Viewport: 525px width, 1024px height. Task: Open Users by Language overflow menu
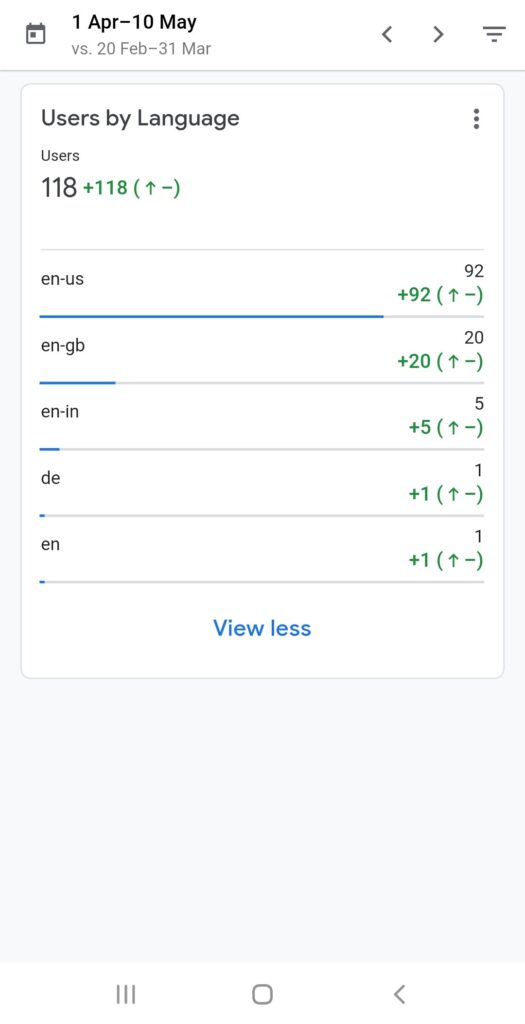pos(476,119)
